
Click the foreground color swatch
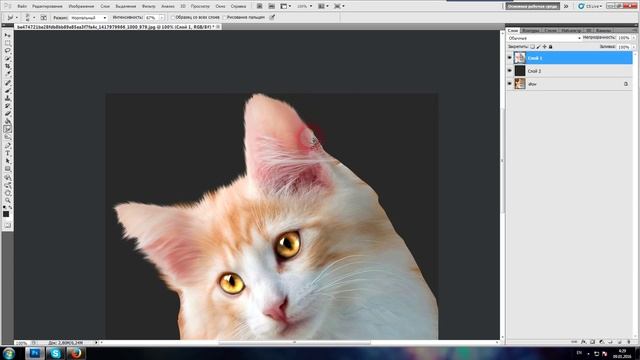click(6, 214)
